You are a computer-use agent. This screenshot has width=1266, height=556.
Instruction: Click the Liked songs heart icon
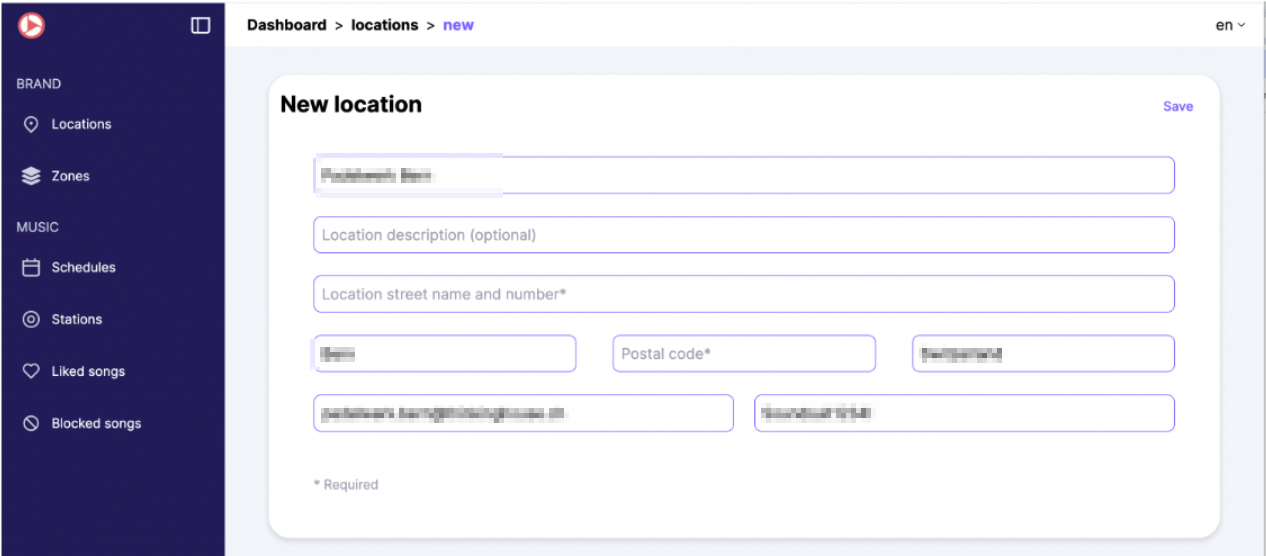click(x=31, y=372)
